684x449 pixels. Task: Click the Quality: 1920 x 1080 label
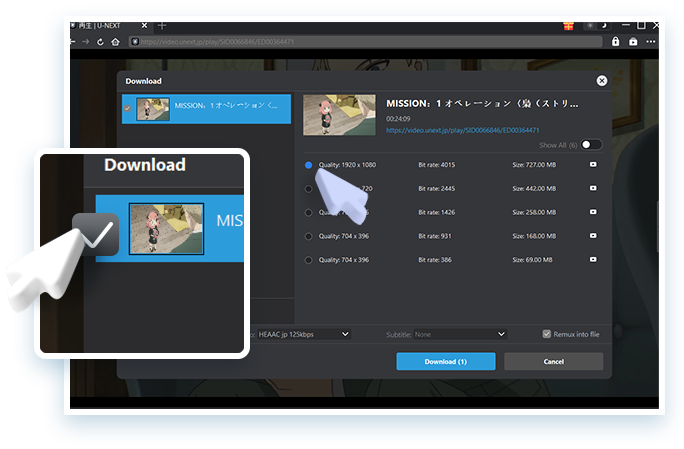tap(347, 165)
